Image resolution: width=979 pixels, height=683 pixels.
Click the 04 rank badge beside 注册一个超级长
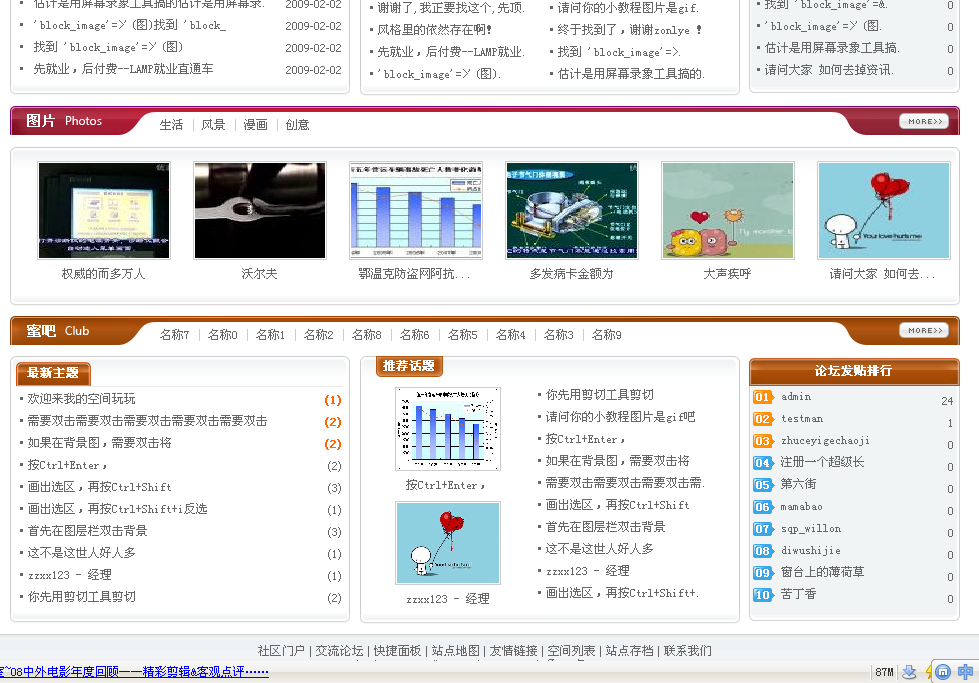click(x=762, y=463)
